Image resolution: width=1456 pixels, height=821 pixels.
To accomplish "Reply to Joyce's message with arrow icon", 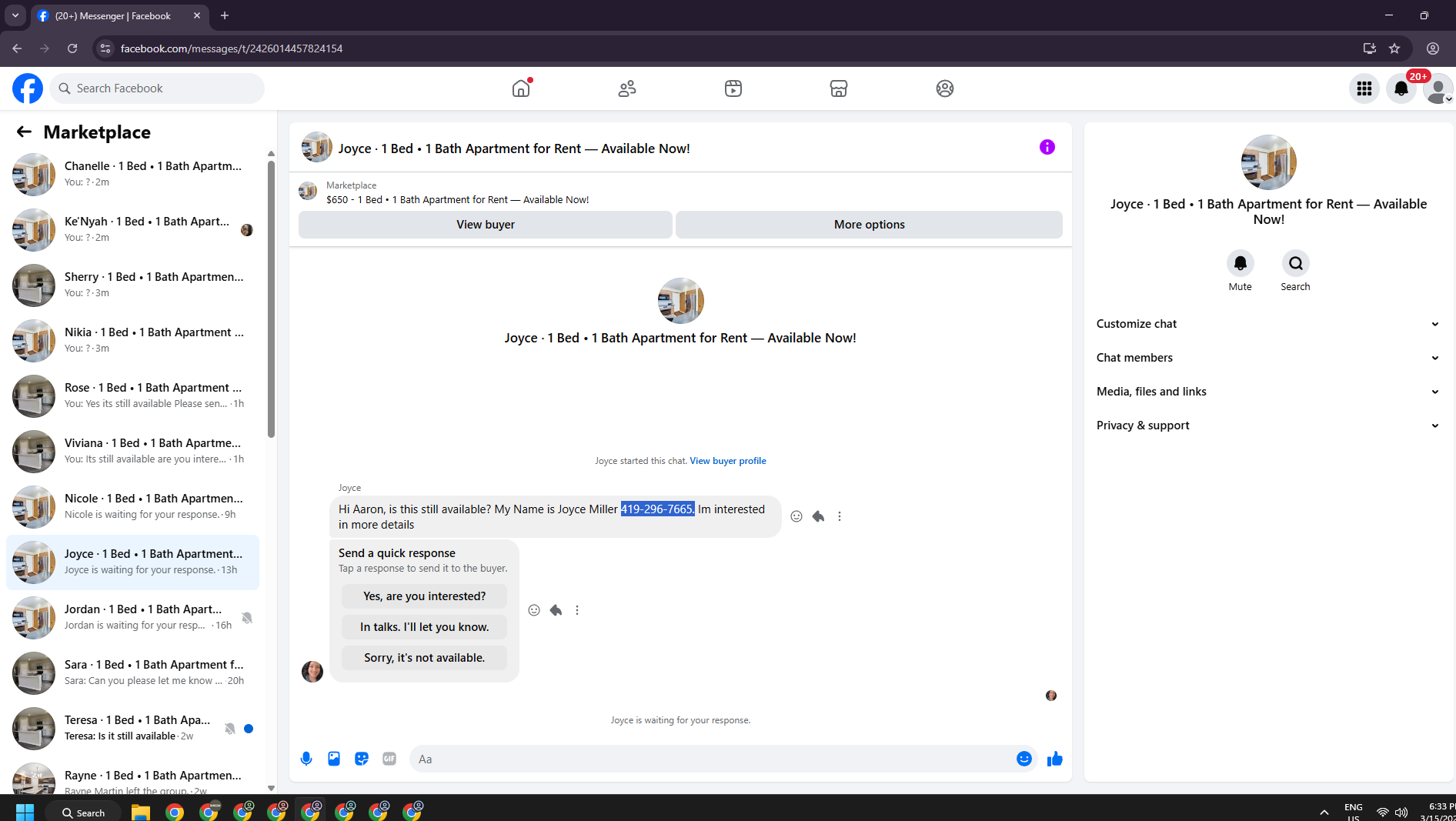I will 818,516.
